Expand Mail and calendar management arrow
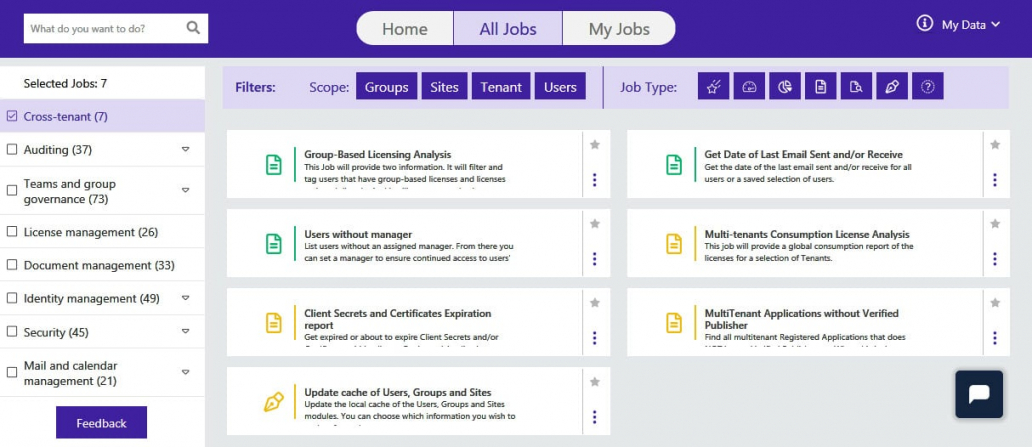This screenshot has width=1032, height=447. (186, 373)
